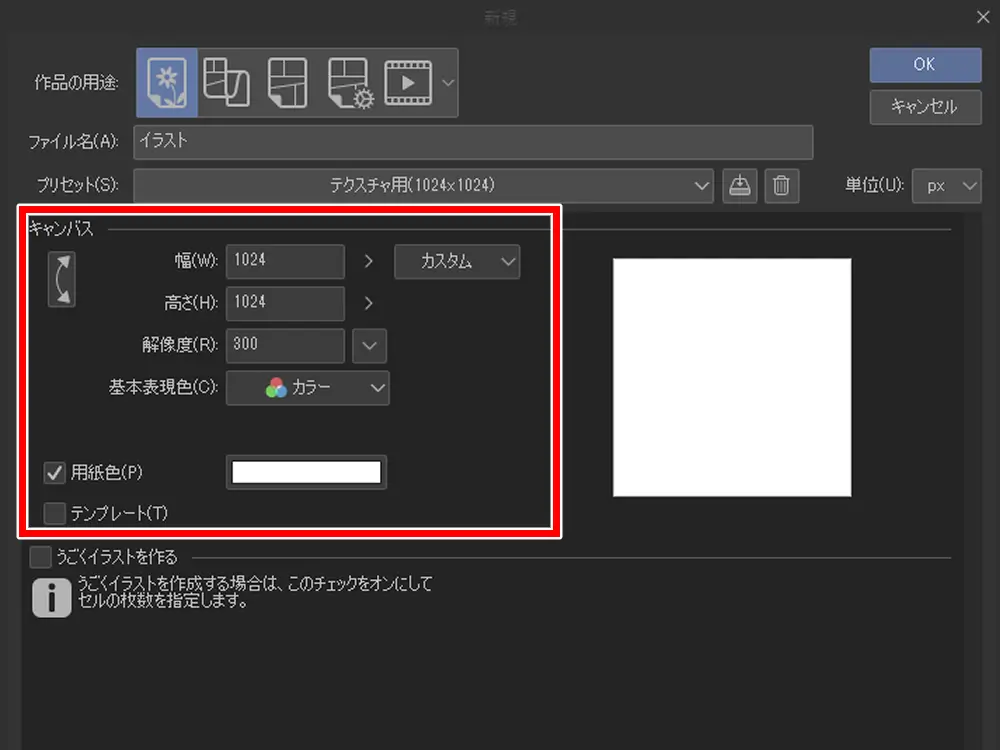Open the プリセット preset dropdown
This screenshot has width=1000, height=750.
pyautogui.click(x=423, y=186)
